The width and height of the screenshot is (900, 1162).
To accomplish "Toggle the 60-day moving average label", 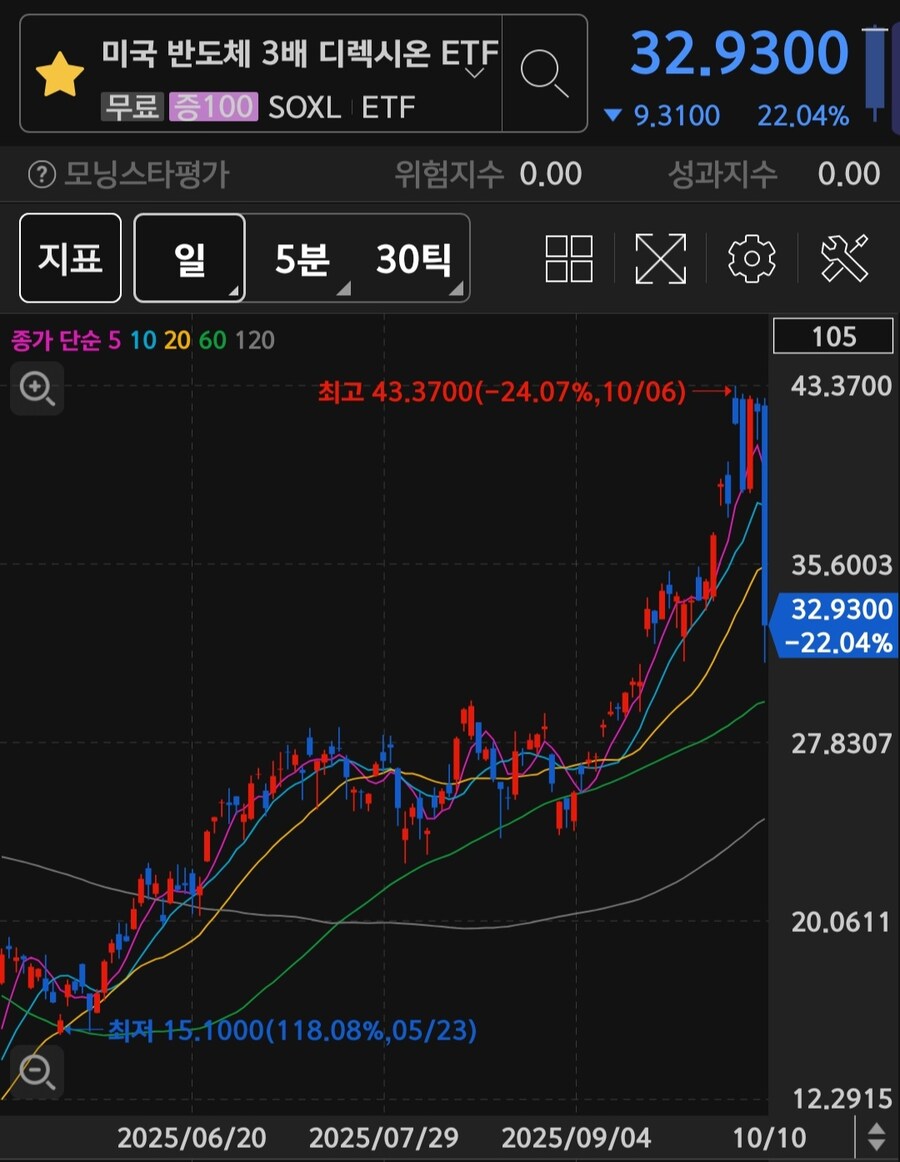I will [x=212, y=341].
